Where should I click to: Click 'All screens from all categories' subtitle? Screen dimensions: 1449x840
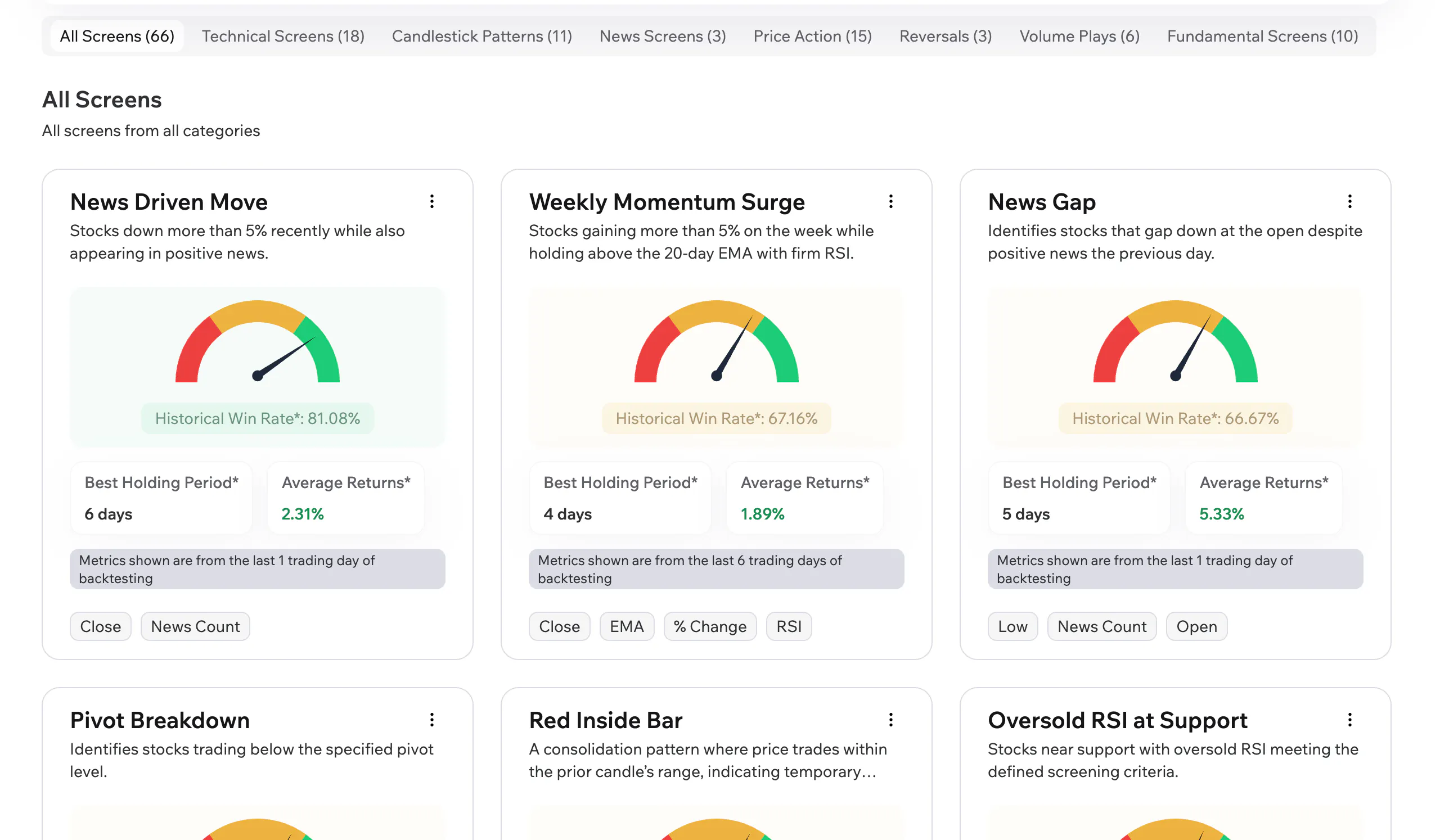coord(151,130)
